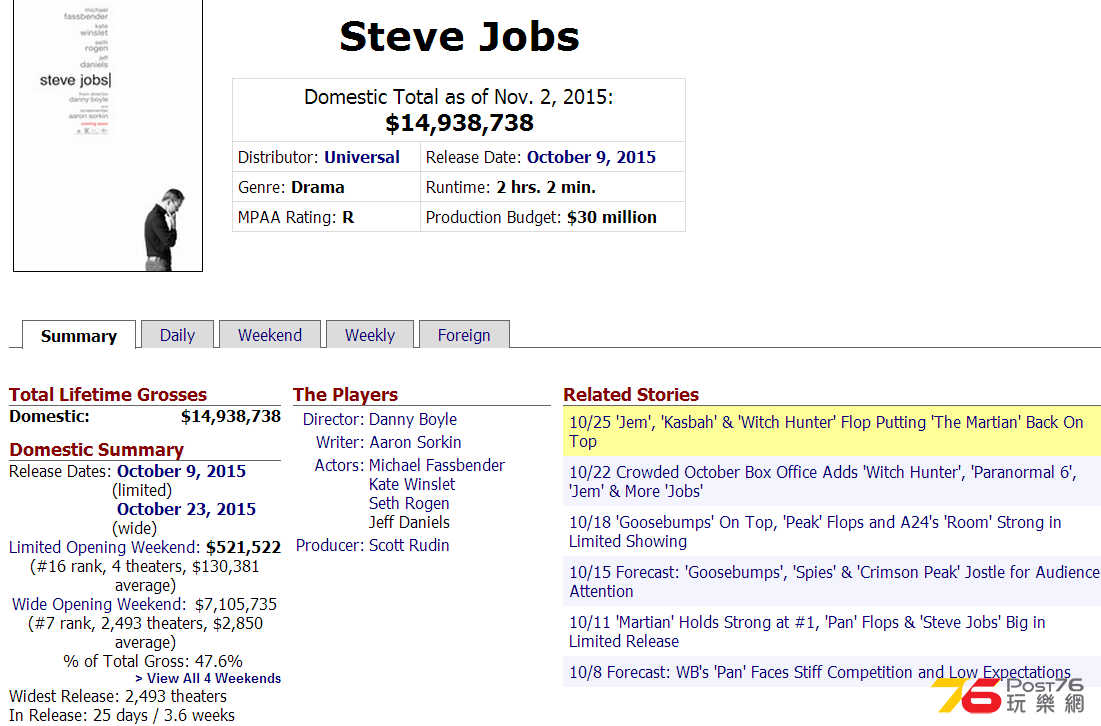Open the Foreign tab
This screenshot has height=726, width=1101.
(x=463, y=335)
